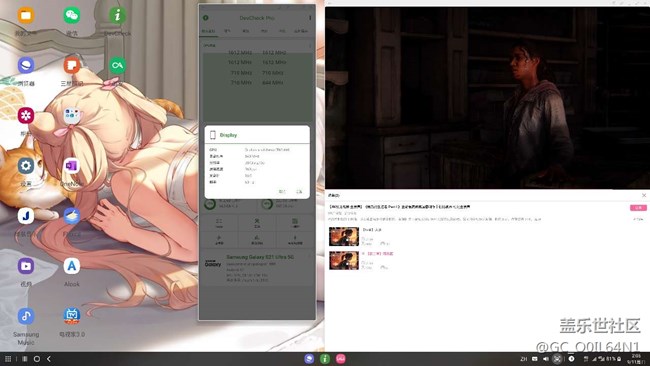Image resolution: width=650 pixels, height=366 pixels.
Task: Click the volume speaker tray icon
Action: [x=546, y=359]
